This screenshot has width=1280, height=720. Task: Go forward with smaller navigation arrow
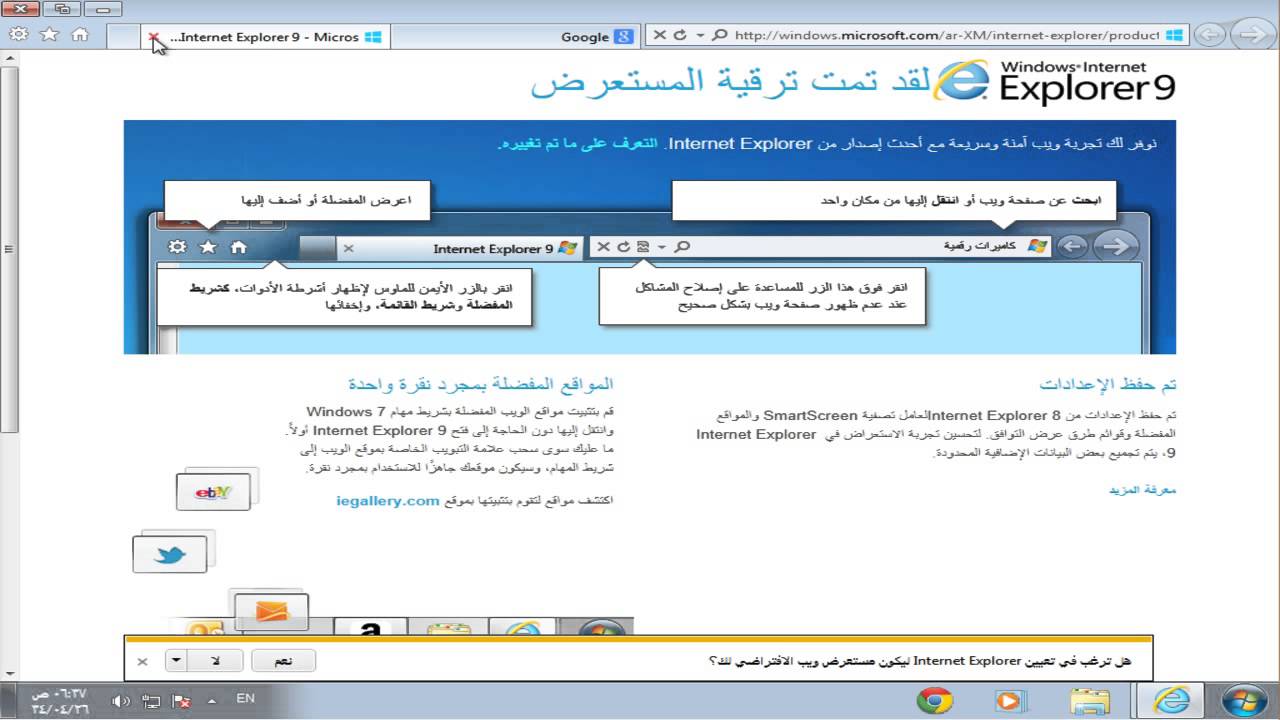point(1209,35)
